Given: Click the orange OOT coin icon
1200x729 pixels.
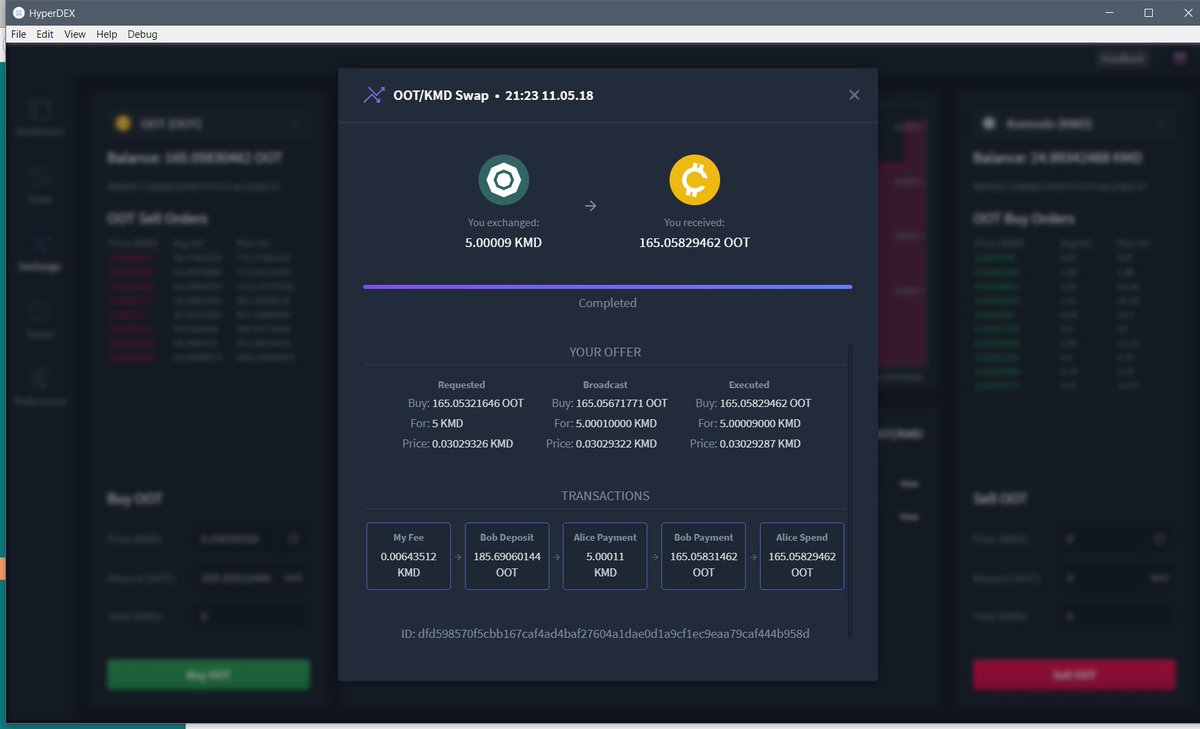Looking at the screenshot, I should [x=695, y=180].
